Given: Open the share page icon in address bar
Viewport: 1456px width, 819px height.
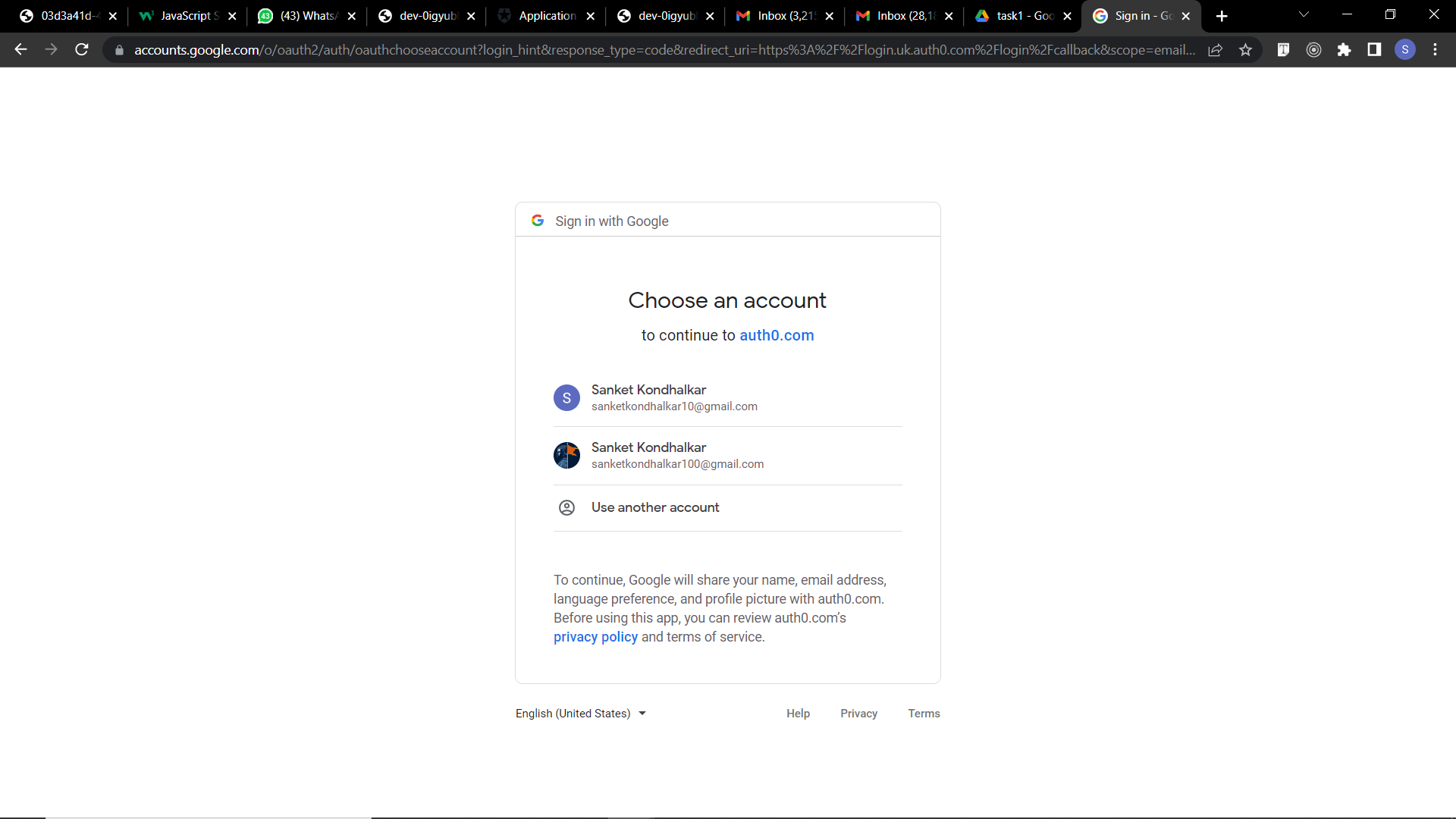Looking at the screenshot, I should 1215,50.
